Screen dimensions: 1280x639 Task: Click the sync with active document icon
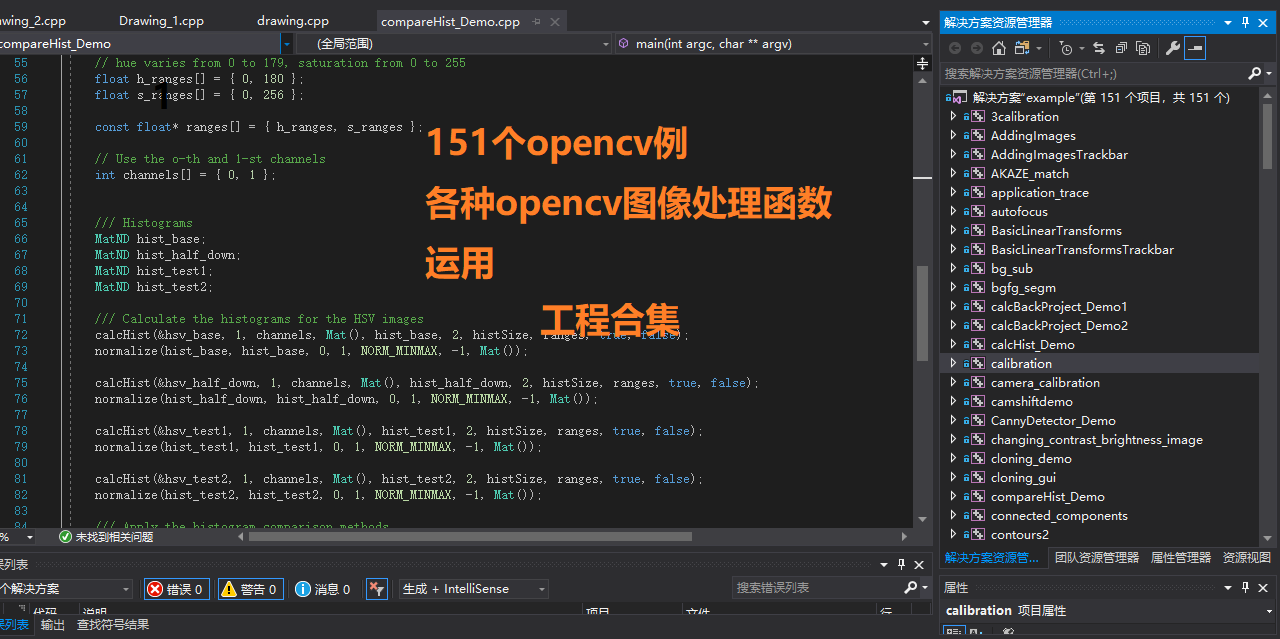click(x=1099, y=48)
